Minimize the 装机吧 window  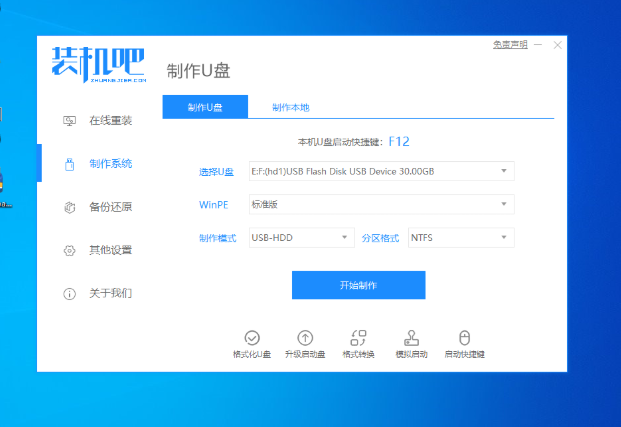coord(537,45)
